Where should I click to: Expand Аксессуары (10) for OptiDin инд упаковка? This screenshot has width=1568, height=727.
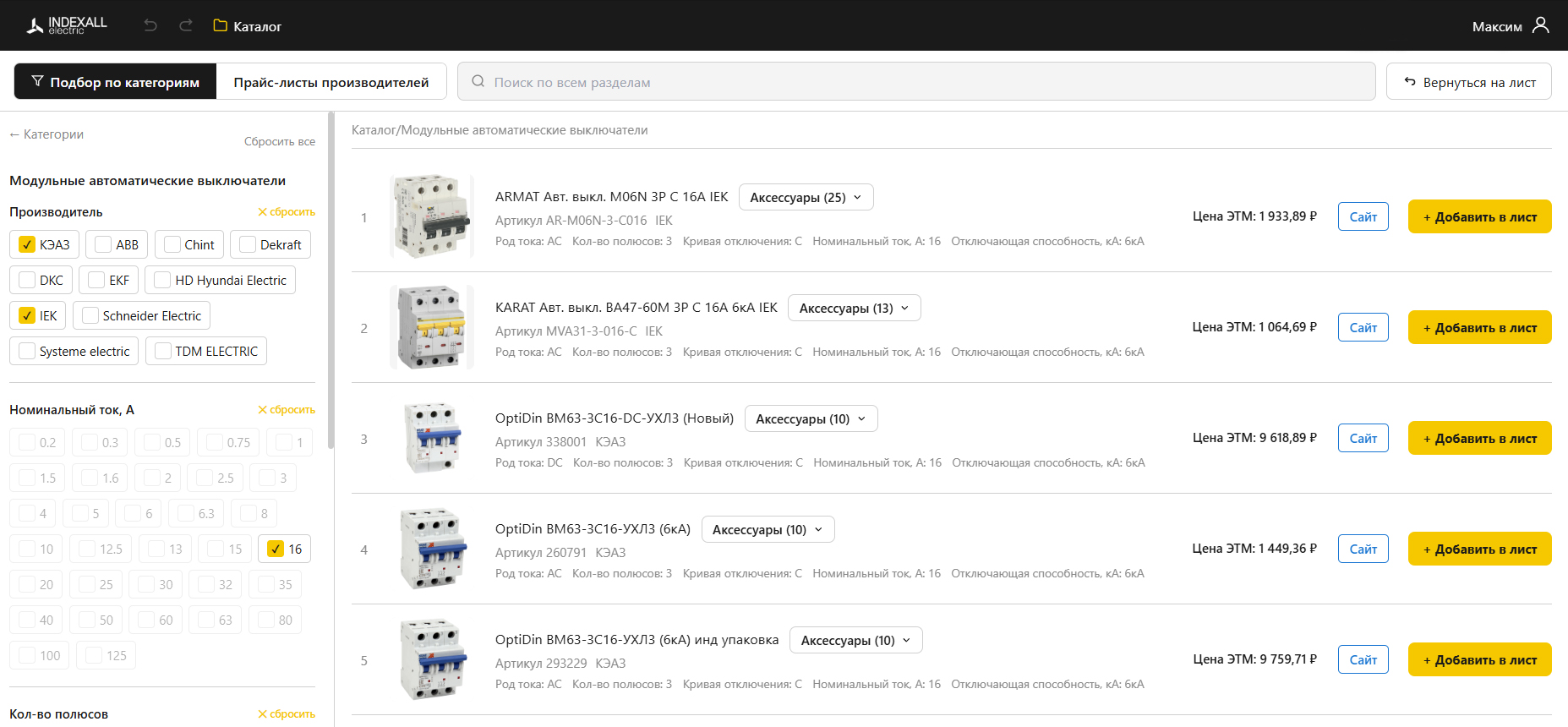[856, 640]
